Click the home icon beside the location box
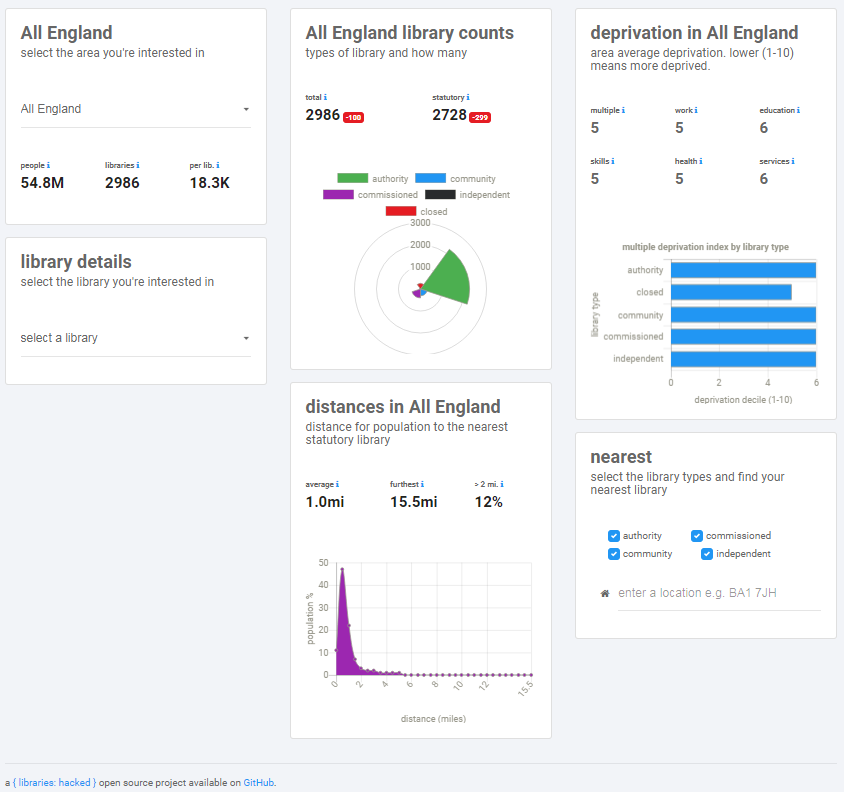 (x=604, y=592)
